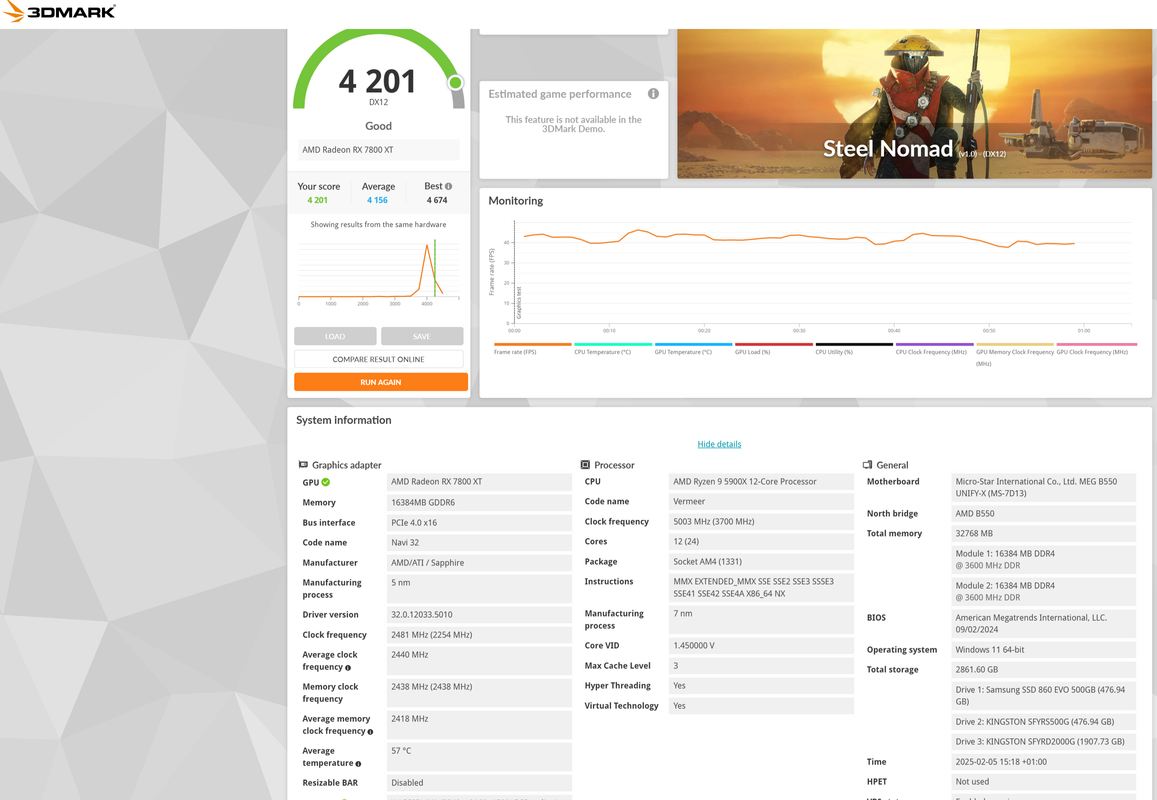Image resolution: width=1157 pixels, height=800 pixels.
Task: Select Motherboard value MEG B550 UNIFY-X
Action: 1043,488
